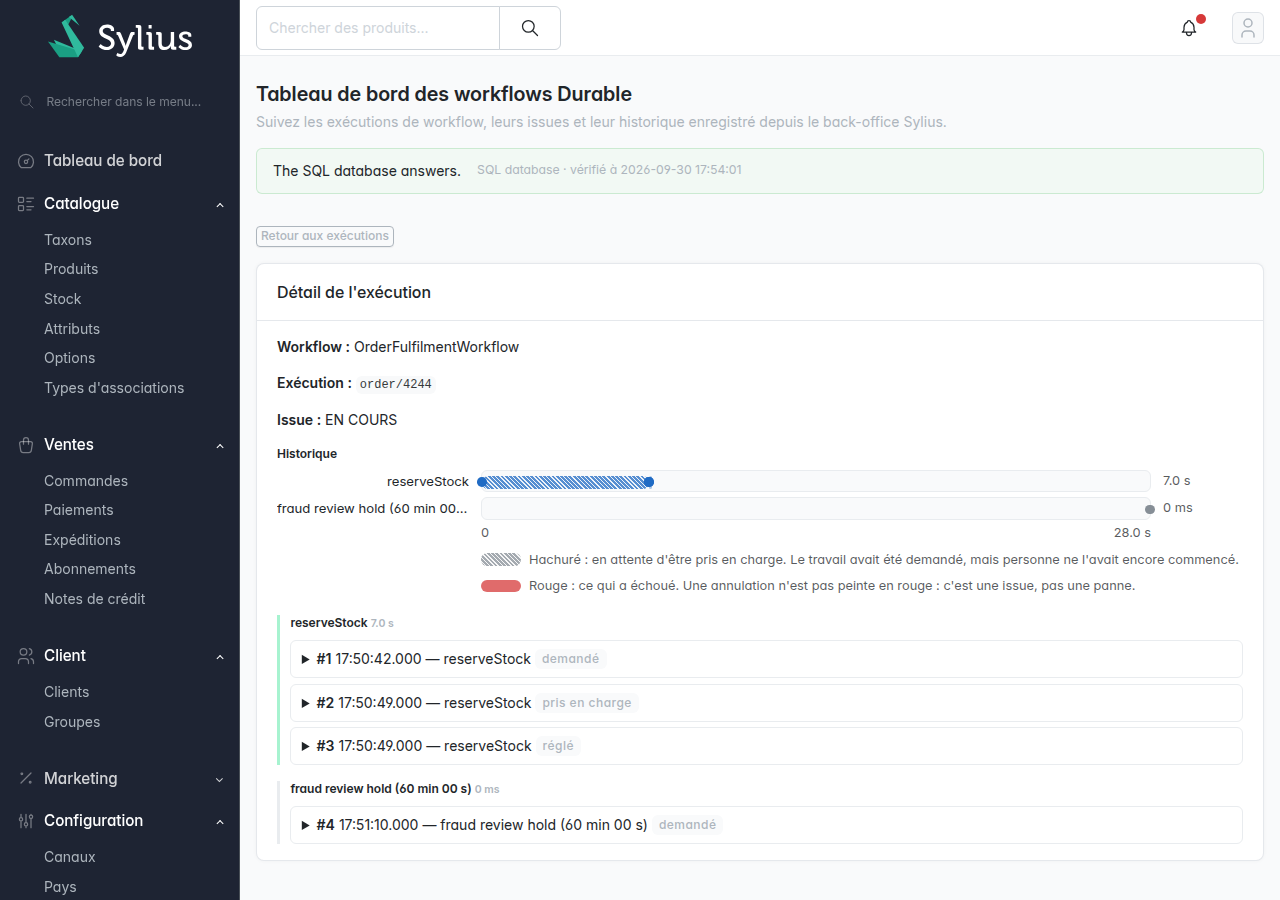Click the Client people icon
Screen dimensions: 1280x900
(x=26, y=656)
